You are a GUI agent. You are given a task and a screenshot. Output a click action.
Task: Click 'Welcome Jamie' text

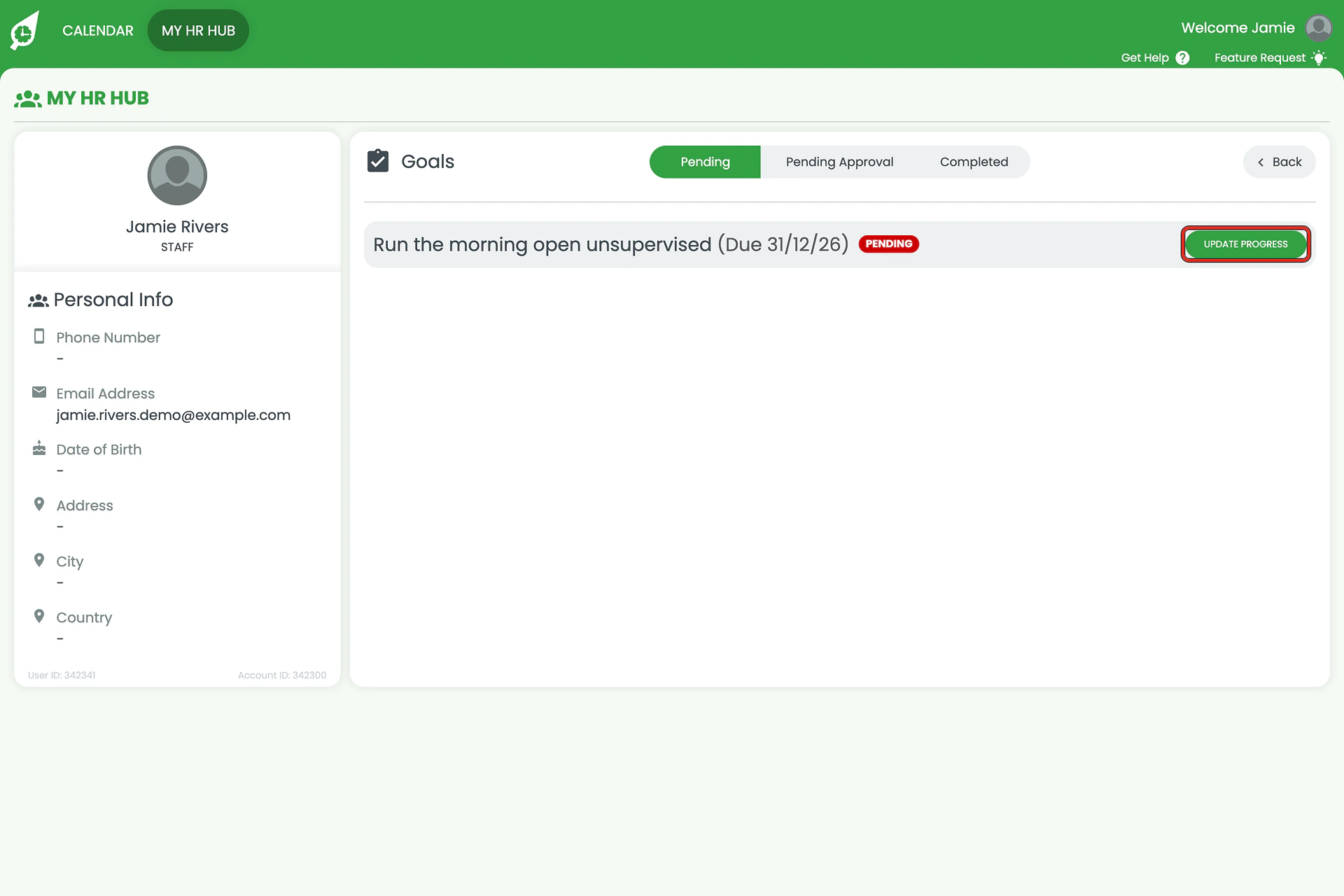pyautogui.click(x=1238, y=28)
